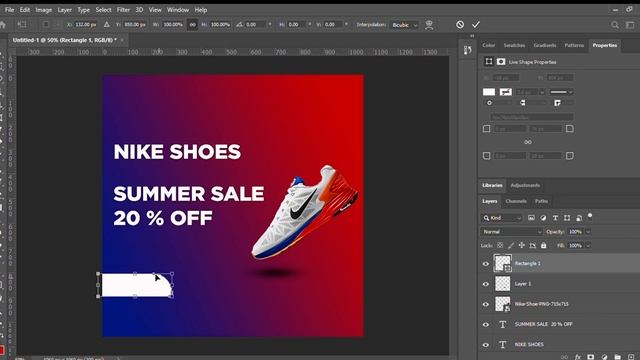640x360 pixels.
Task: Toggle the maintain aspect ratio link icon
Action: coord(192,24)
